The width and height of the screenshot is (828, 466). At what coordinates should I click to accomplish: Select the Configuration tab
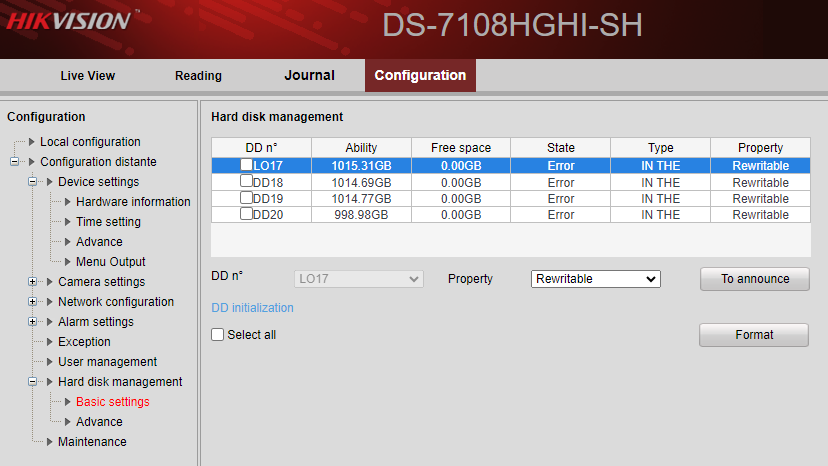pyautogui.click(x=420, y=76)
